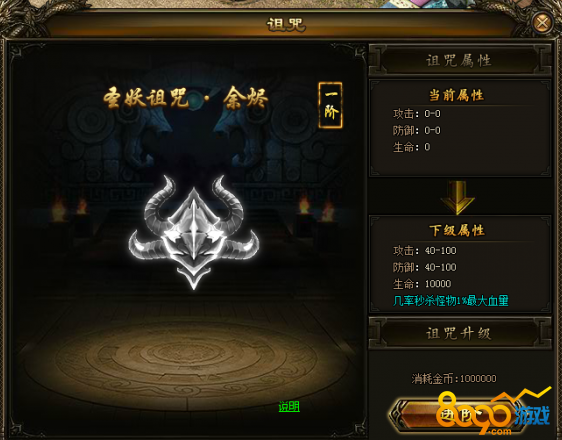Click the 下级属性 panel heading
This screenshot has width=562, height=440.
coord(457,230)
